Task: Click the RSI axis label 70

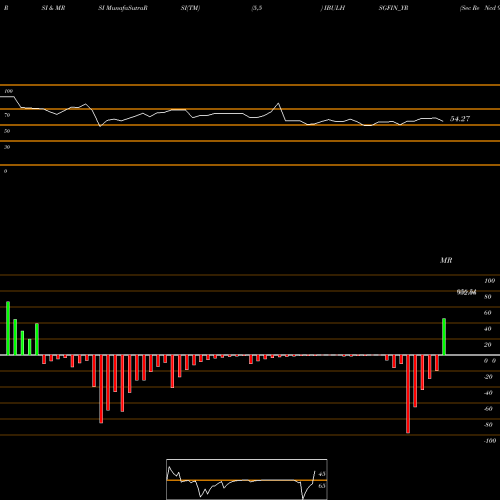Action: [x=7, y=115]
